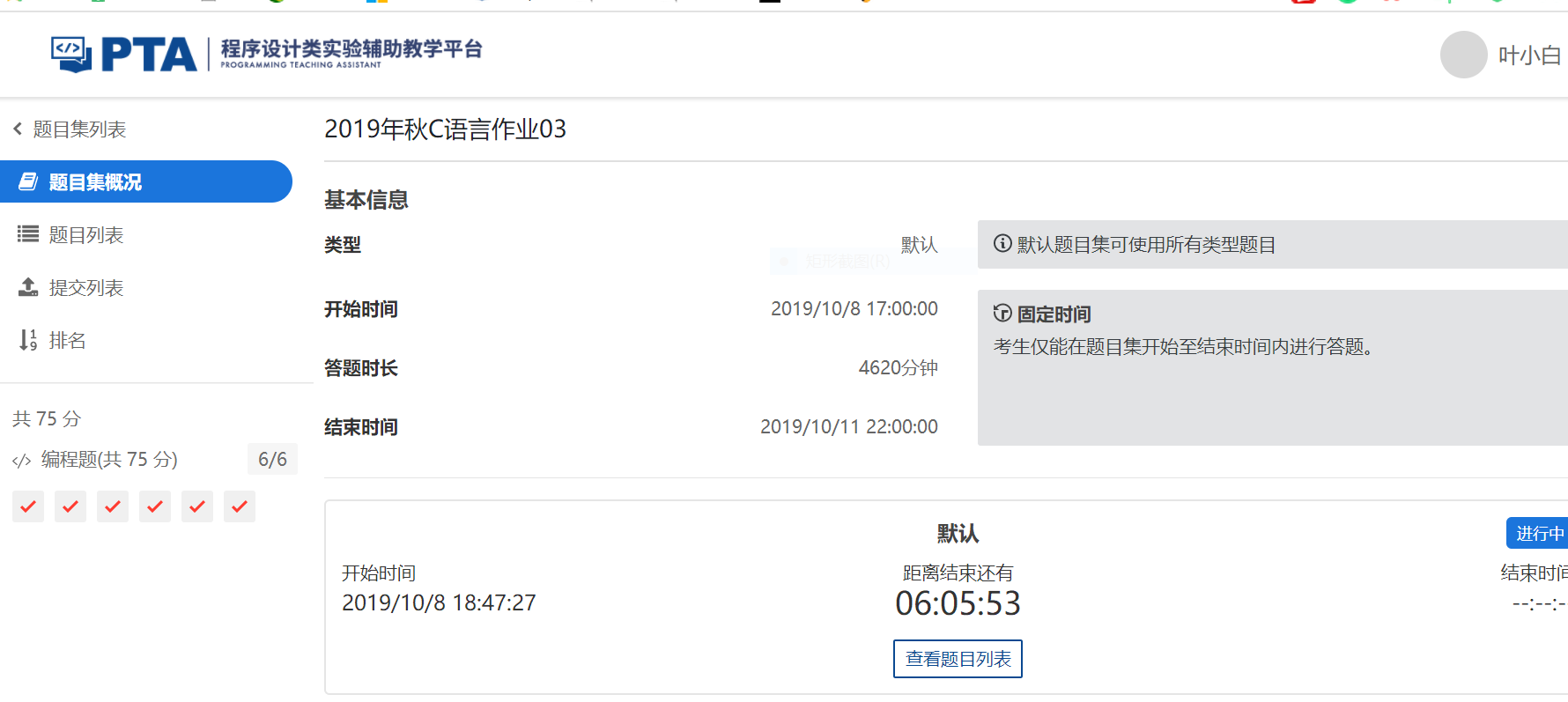
Task: Click the upload icon beside 提交列表
Action: [28, 287]
